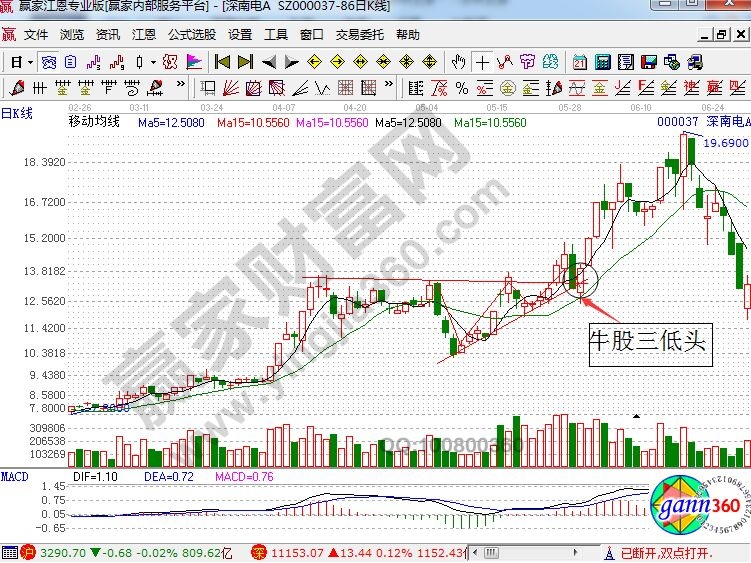The image size is (751, 563).
Task: Jump to first bar with skip-start arrow
Action: coord(223,62)
